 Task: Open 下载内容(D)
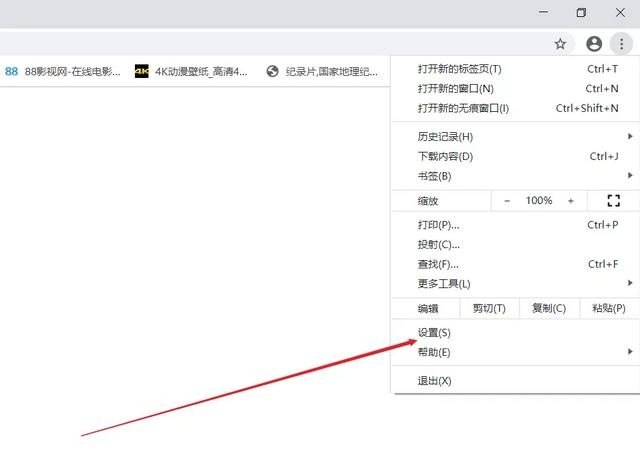[x=516, y=156]
